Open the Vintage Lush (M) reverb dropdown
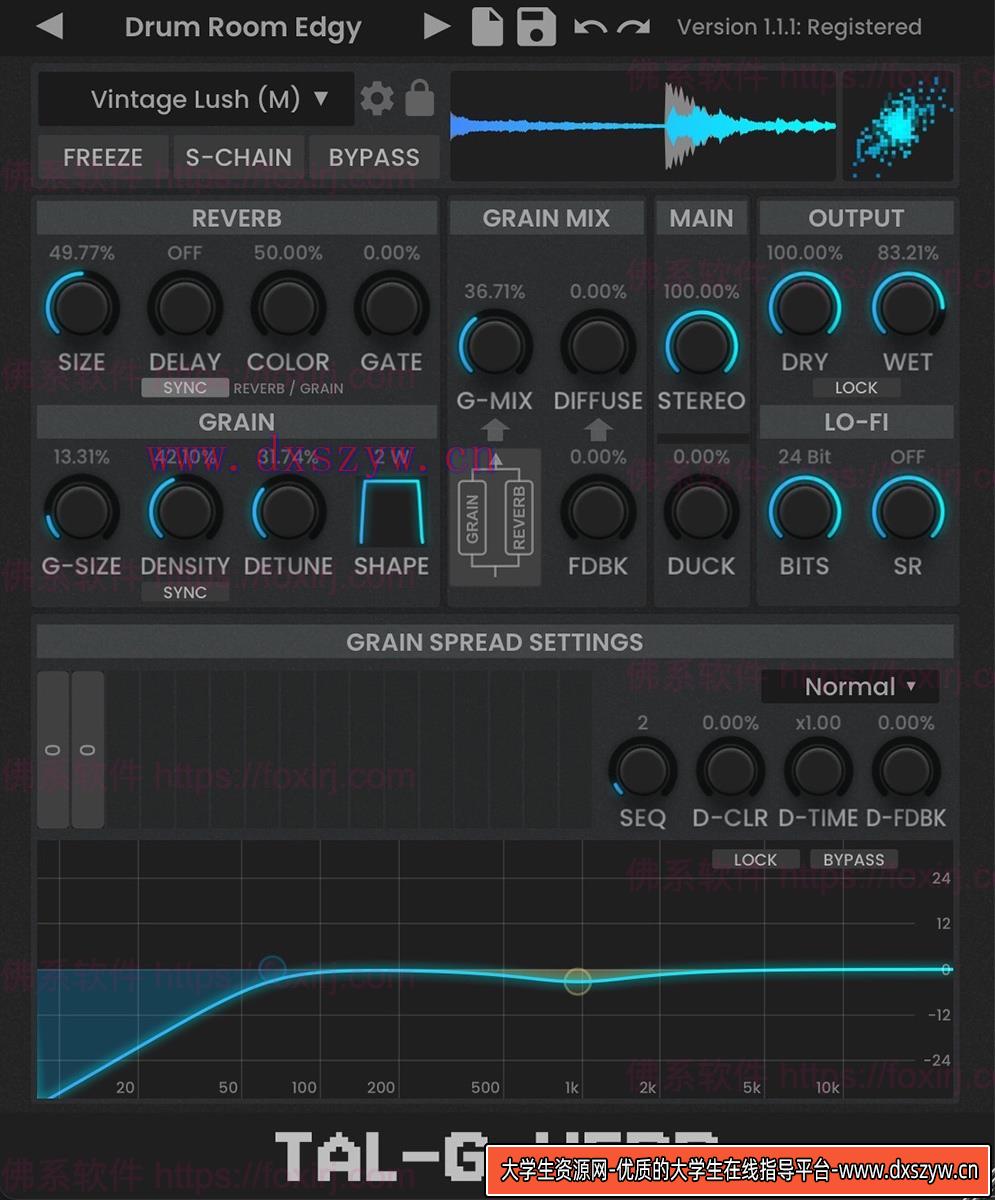 [x=196, y=98]
